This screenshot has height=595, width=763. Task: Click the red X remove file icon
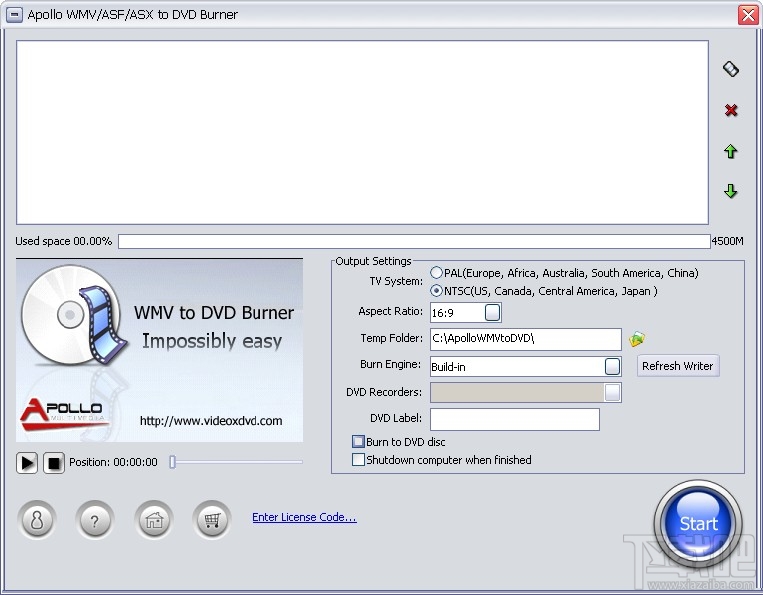(730, 110)
